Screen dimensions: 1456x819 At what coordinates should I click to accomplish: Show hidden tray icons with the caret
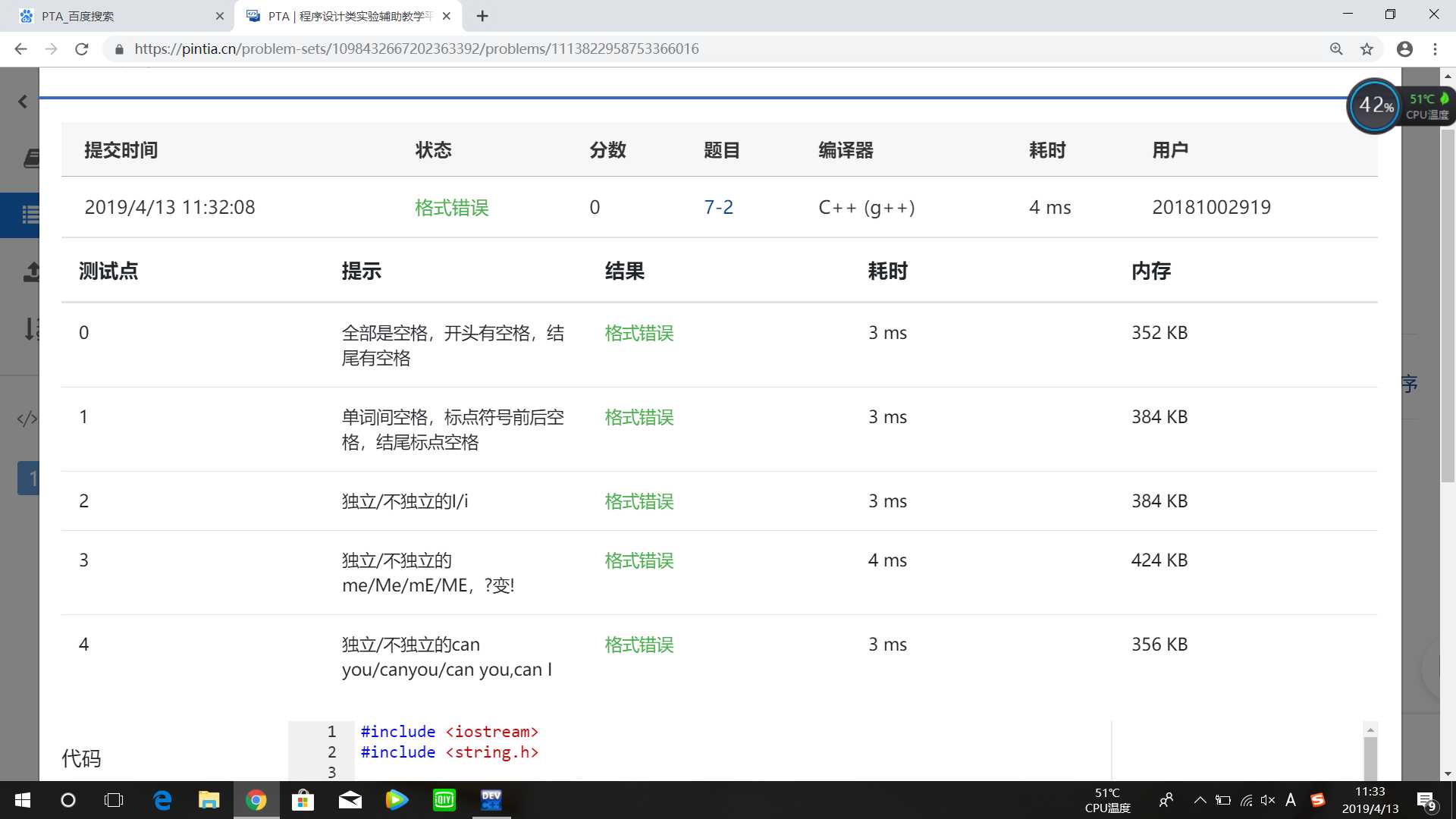pyautogui.click(x=1200, y=800)
